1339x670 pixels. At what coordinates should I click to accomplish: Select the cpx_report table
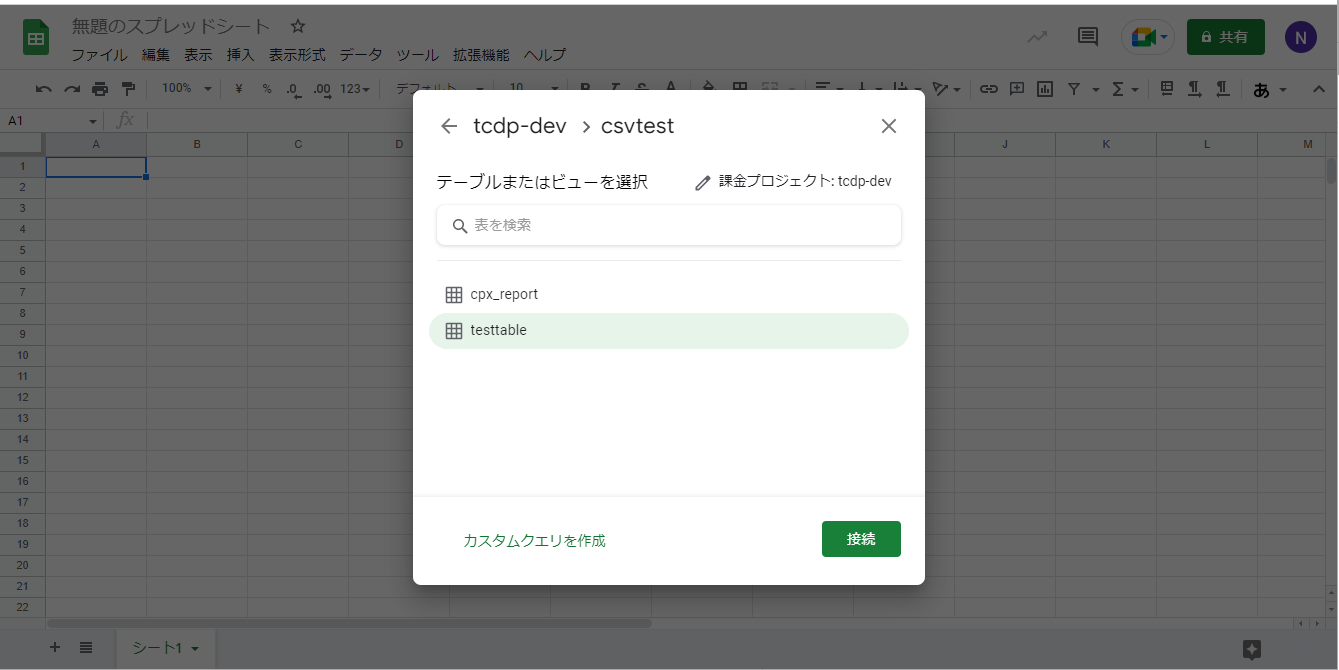point(504,295)
